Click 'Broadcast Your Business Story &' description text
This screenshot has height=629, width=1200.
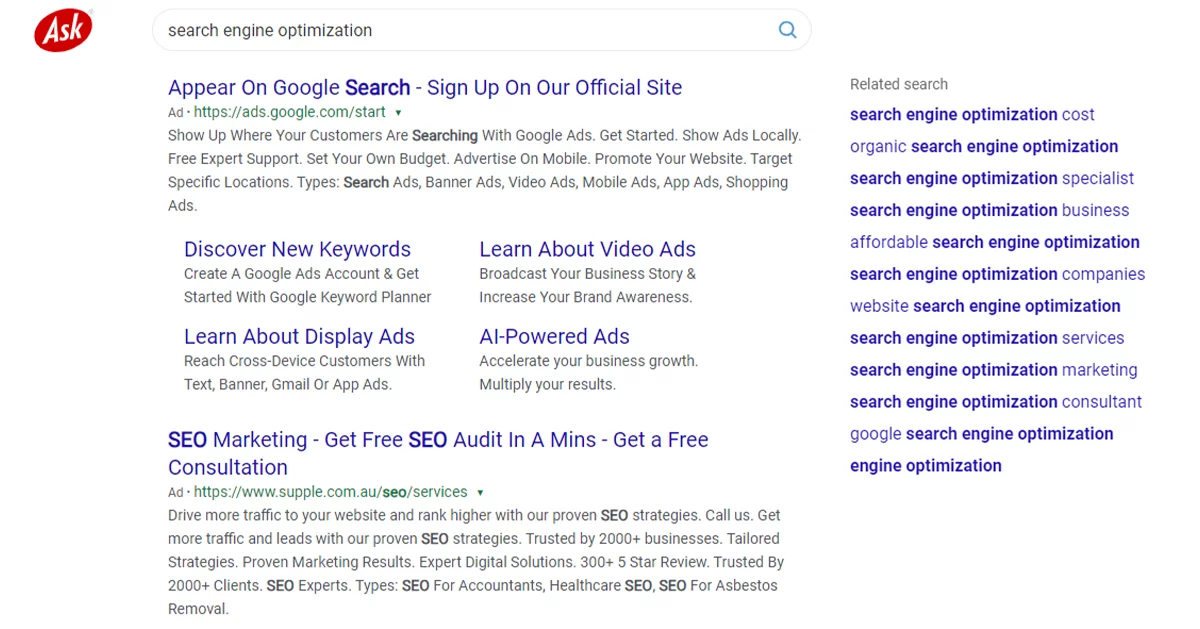[x=588, y=274]
